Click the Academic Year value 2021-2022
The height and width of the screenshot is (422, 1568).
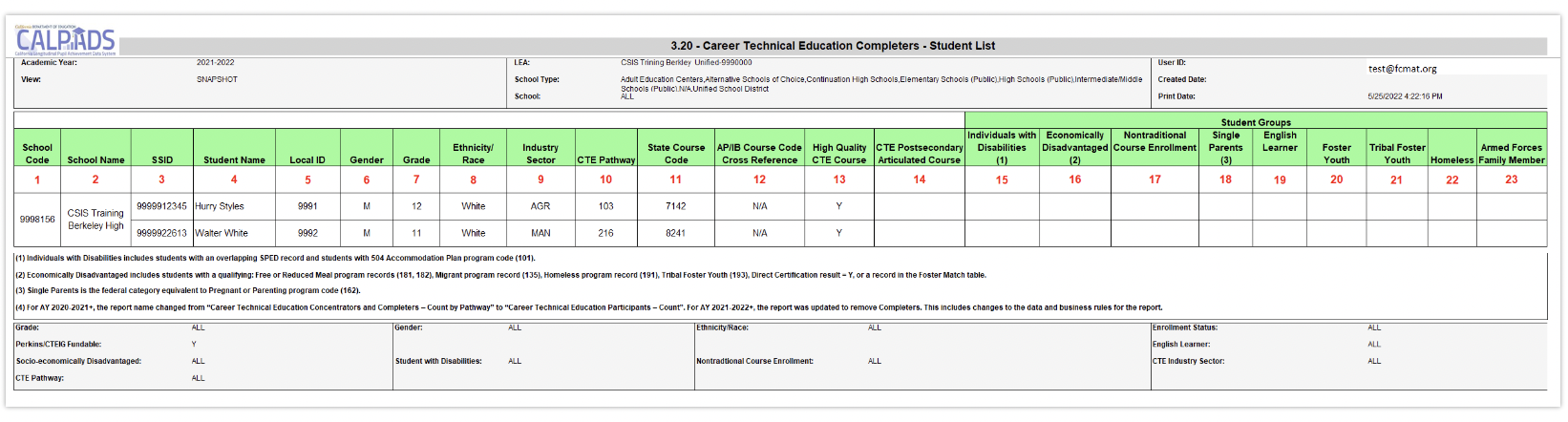click(216, 63)
